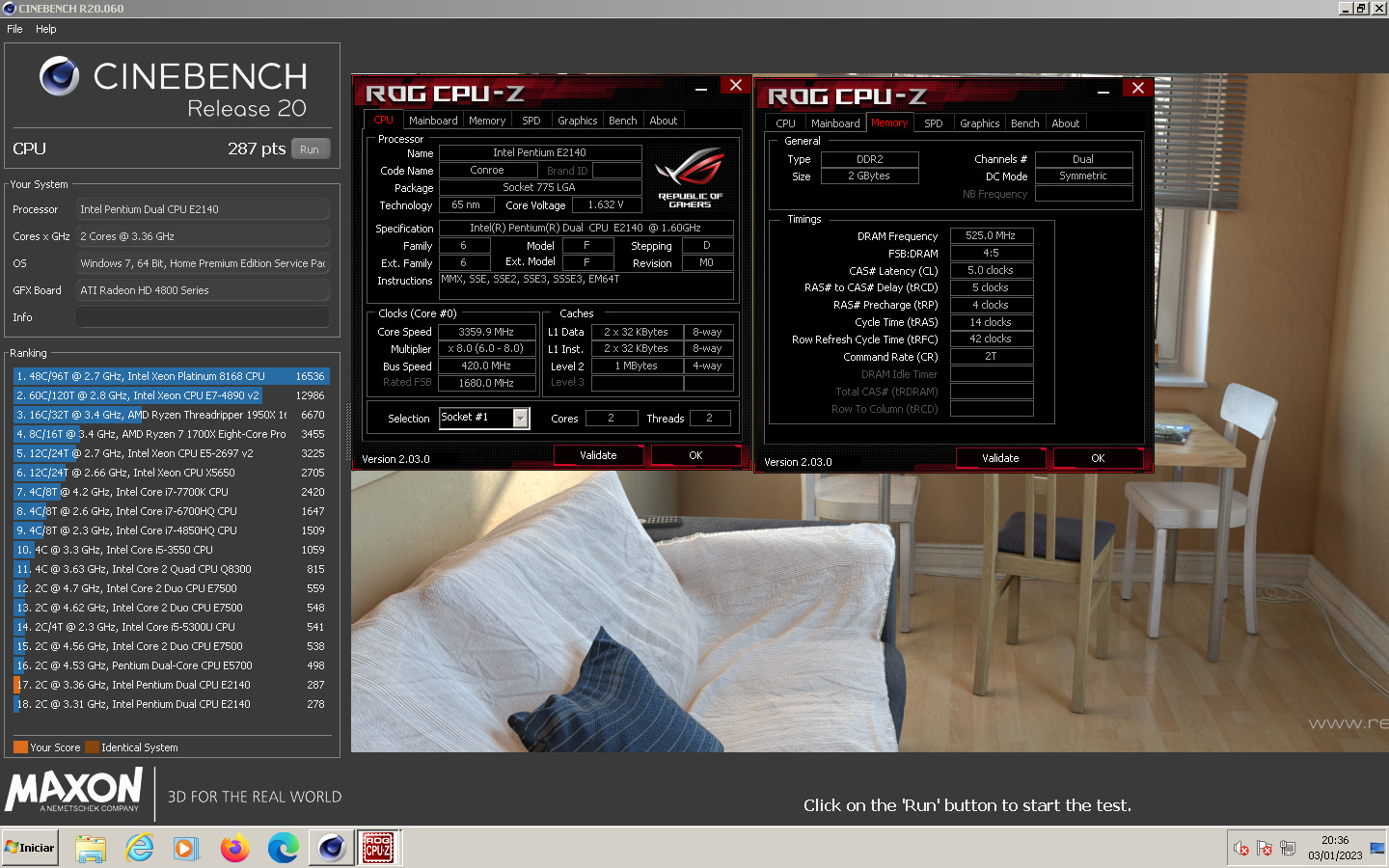Open About tab in left CPU-Z window

(x=664, y=121)
